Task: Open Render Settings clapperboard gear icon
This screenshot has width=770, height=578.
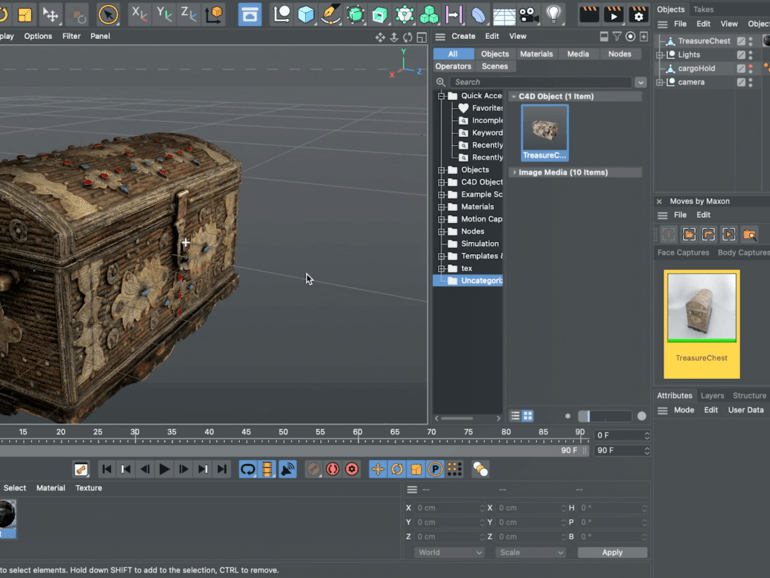Action: pos(638,15)
